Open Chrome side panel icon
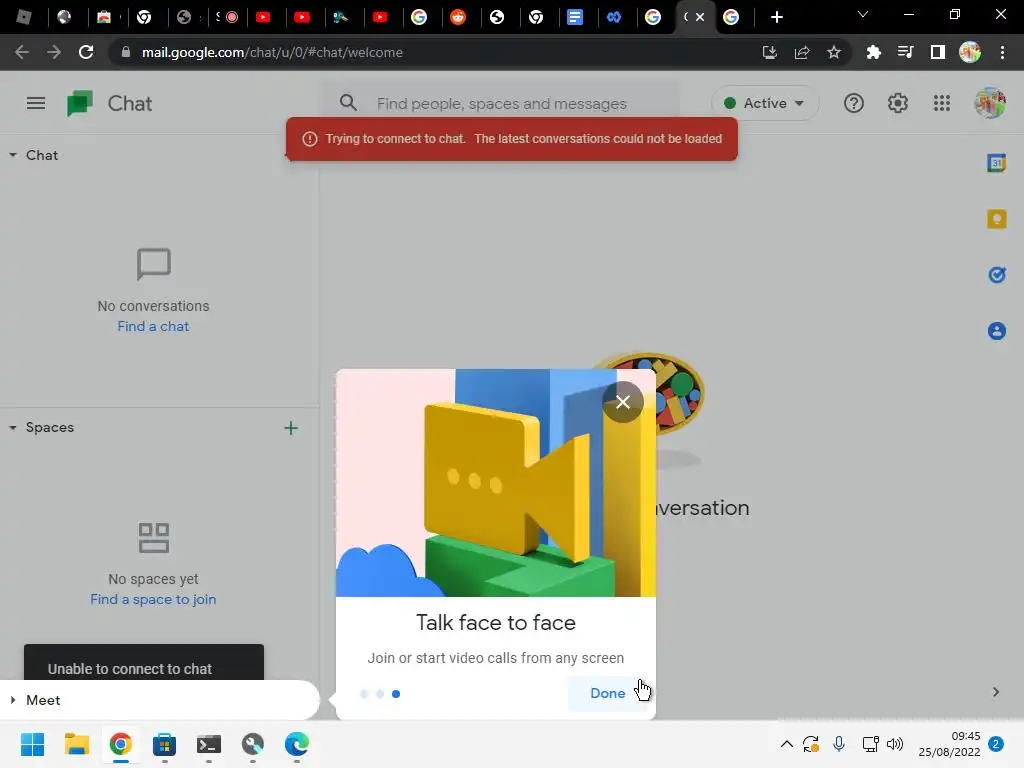 pos(938,52)
